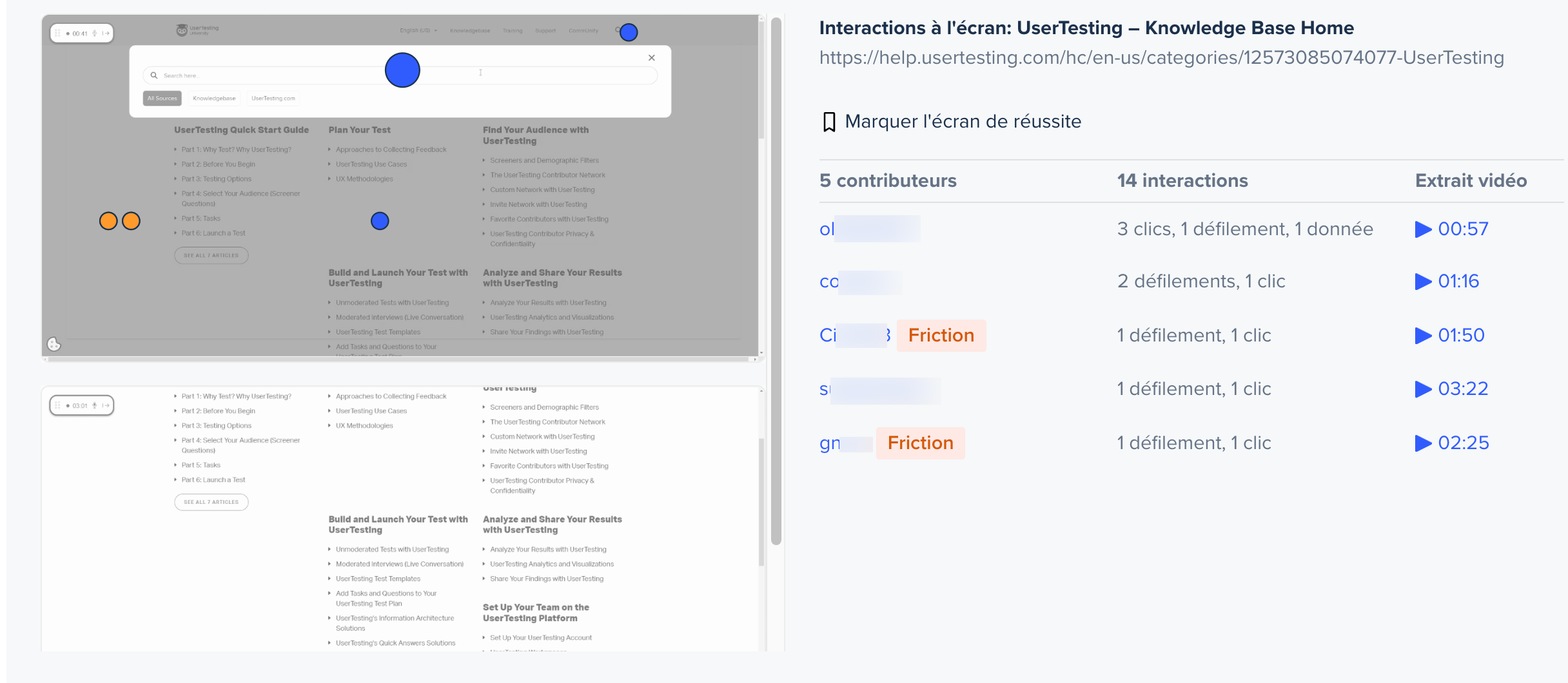The image size is (1568, 683).
Task: Click the leftmost orange friction dot
Action: coord(108,221)
